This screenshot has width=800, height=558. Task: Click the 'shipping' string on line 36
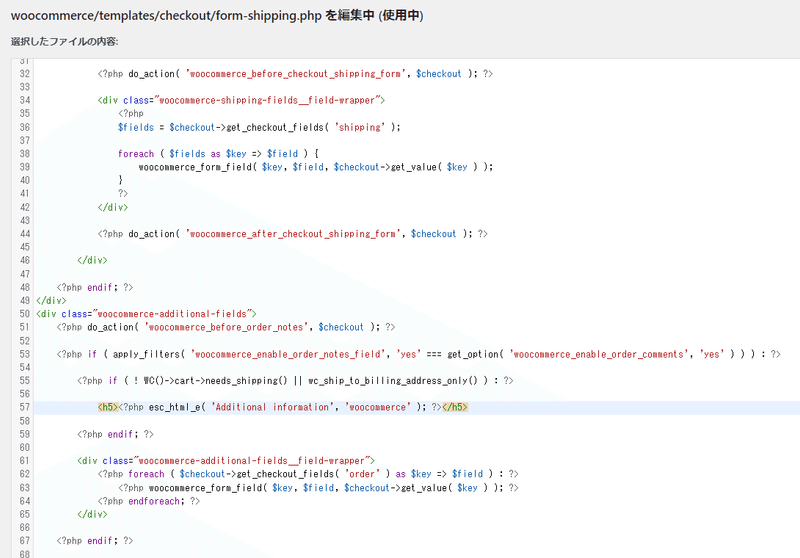[x=360, y=127]
